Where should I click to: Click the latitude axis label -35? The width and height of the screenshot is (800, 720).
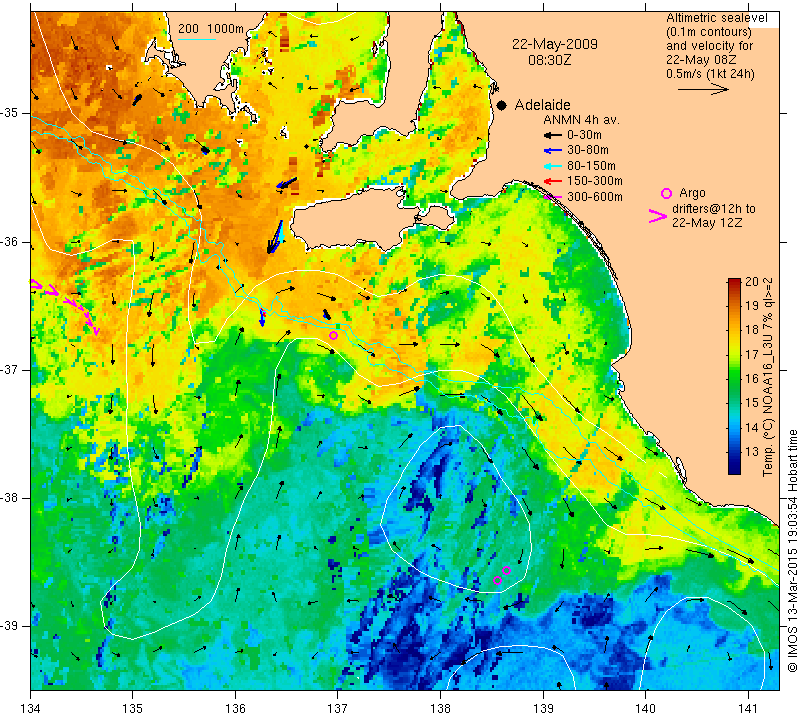tap(10, 113)
